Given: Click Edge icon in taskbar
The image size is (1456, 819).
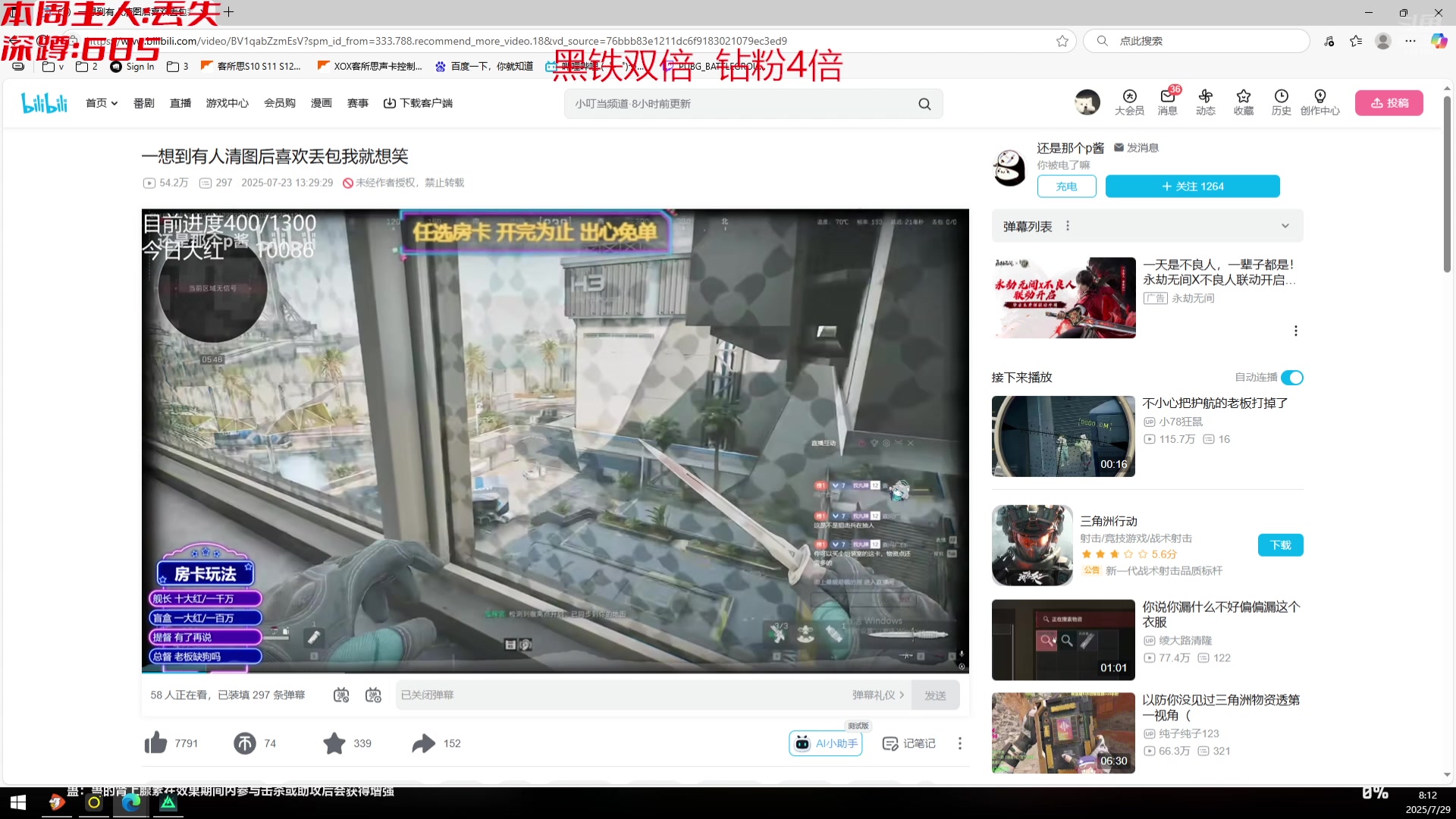Looking at the screenshot, I should [131, 802].
